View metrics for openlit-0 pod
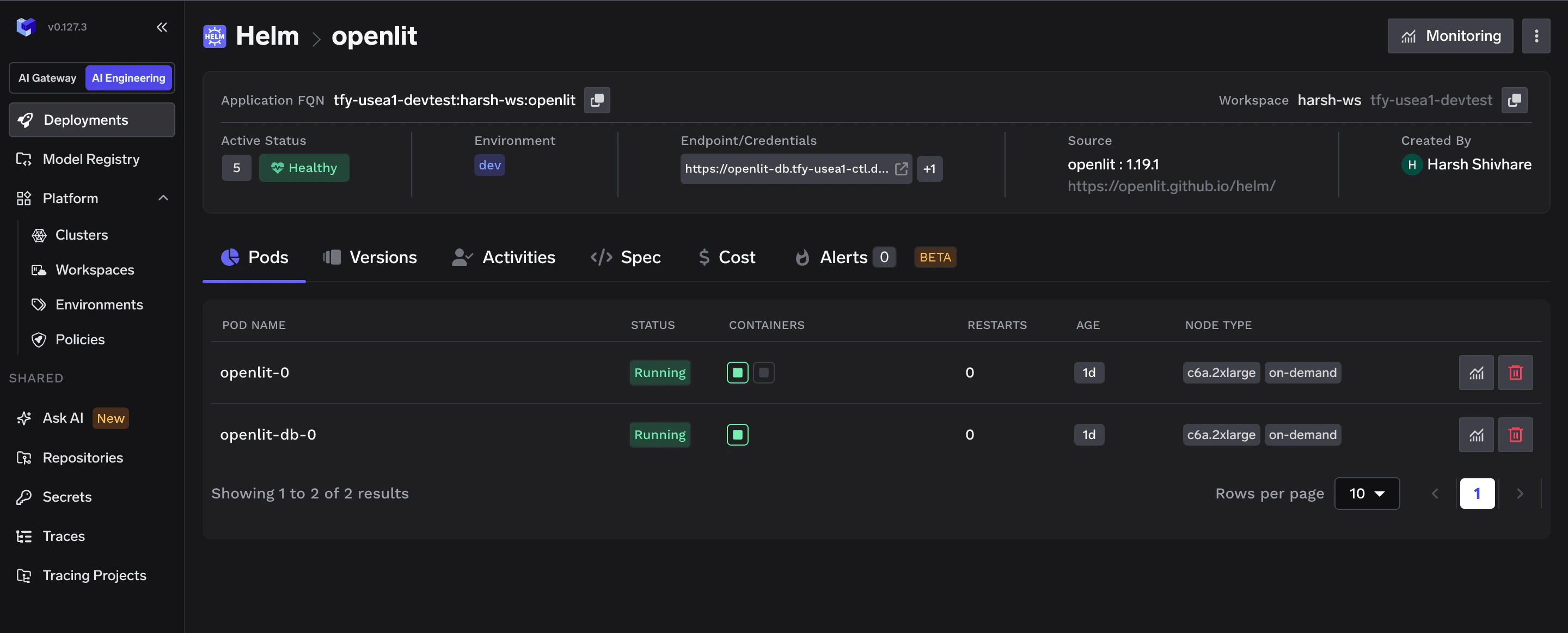The width and height of the screenshot is (1568, 633). coord(1476,373)
